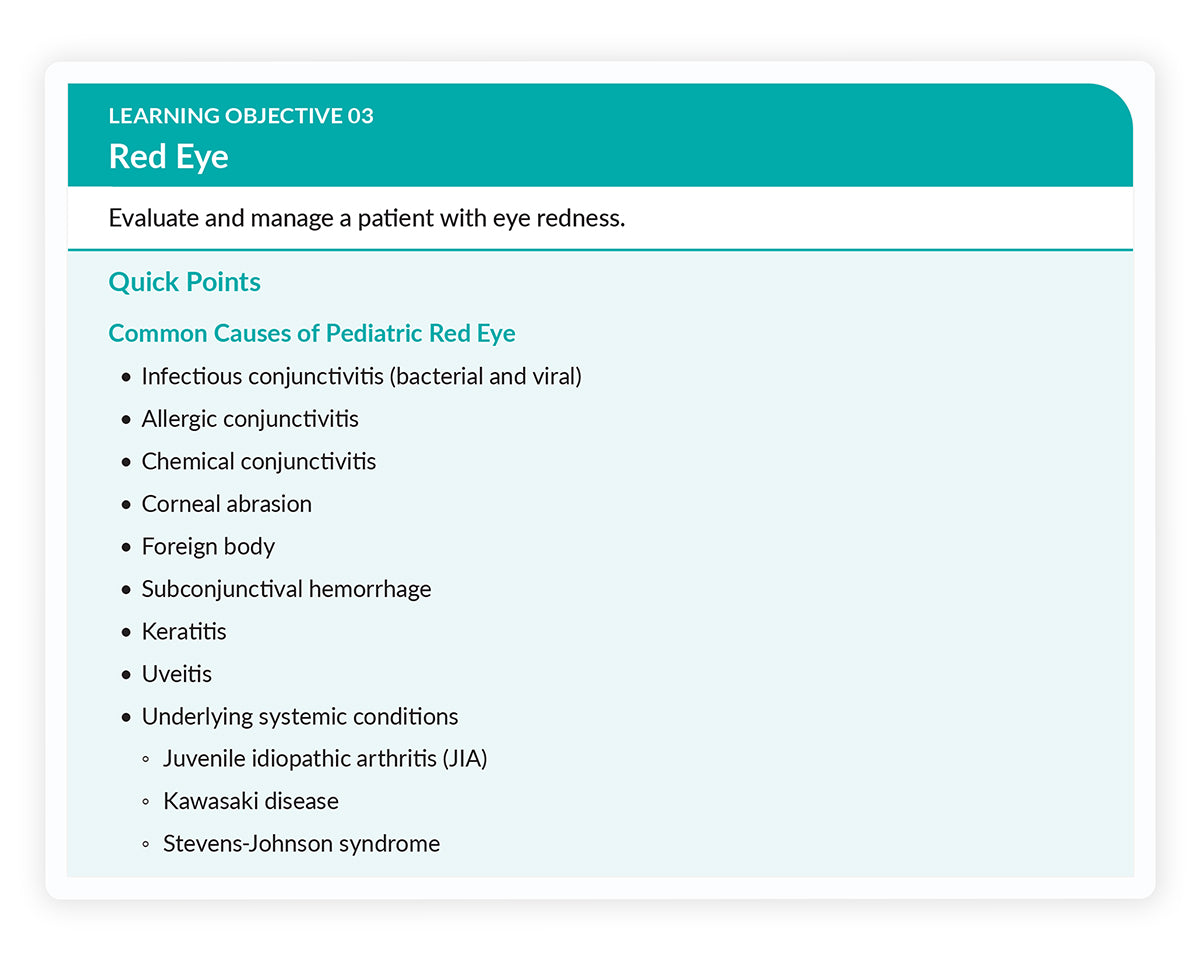1200x960 pixels.
Task: Click the "Allergic conjunctivitis" list item
Action: (250, 419)
